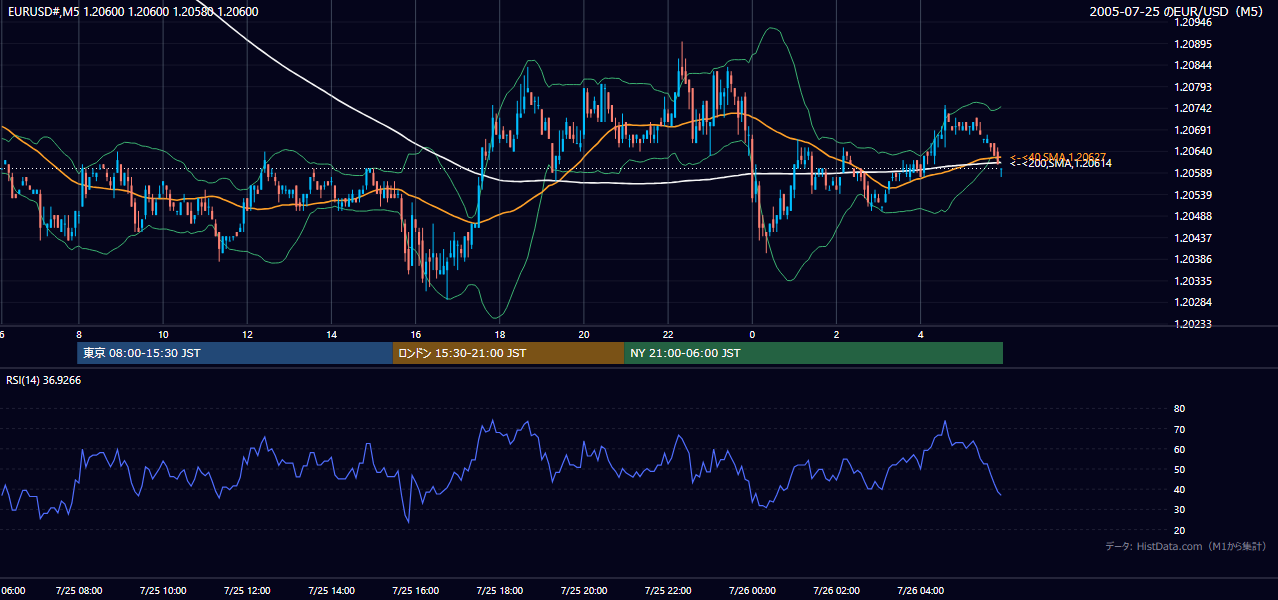Click RSI scale level 70
The width and height of the screenshot is (1278, 600).
[x=1180, y=429]
